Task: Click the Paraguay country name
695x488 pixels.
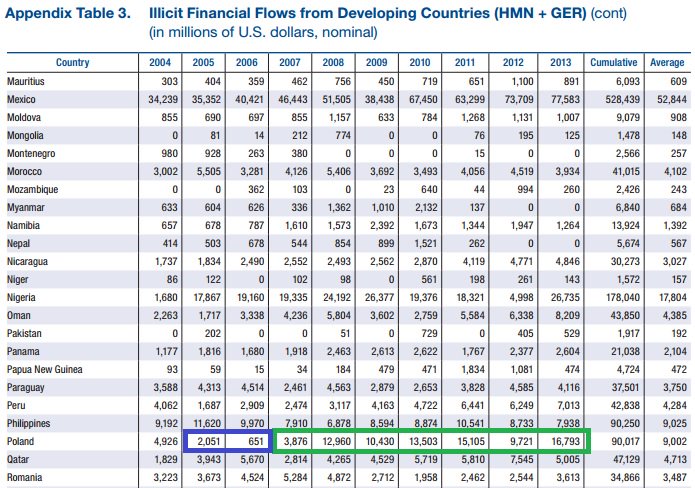Action: point(26,388)
